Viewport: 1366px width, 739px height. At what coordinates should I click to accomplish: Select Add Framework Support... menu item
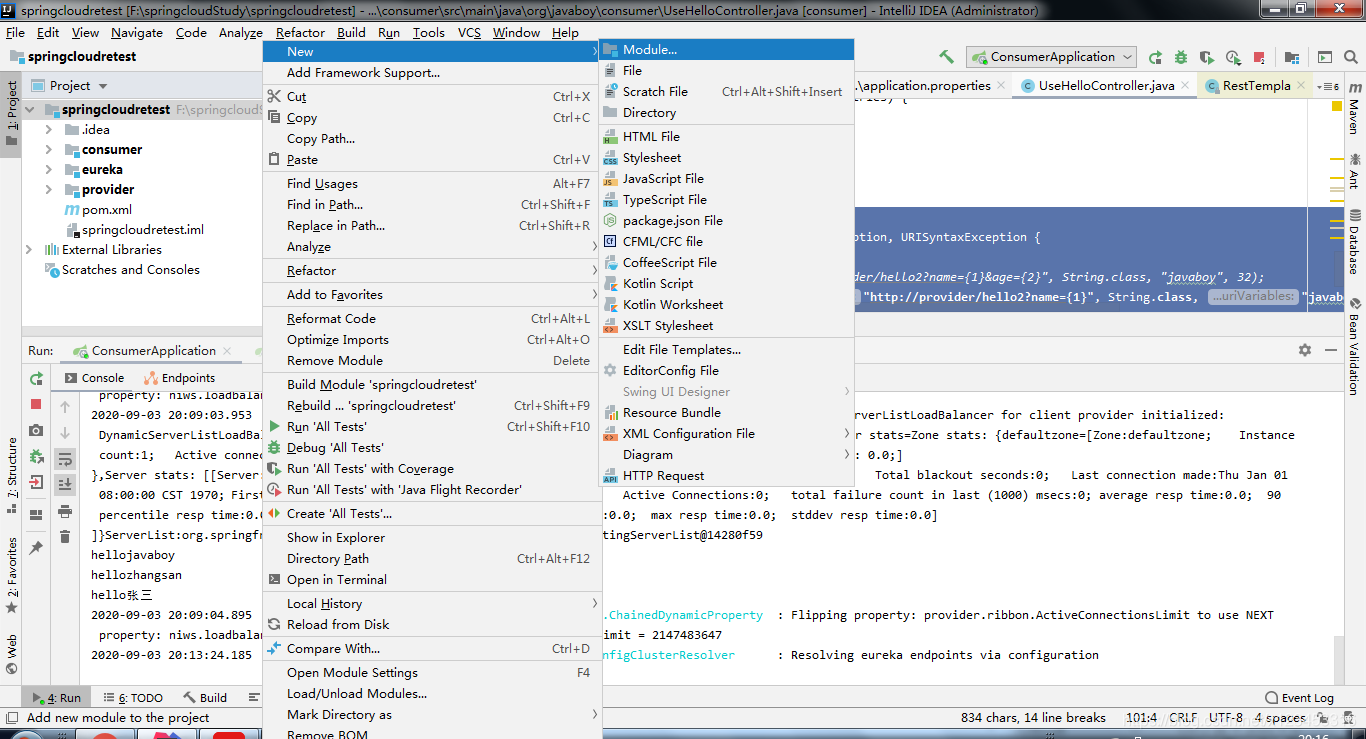(430, 73)
